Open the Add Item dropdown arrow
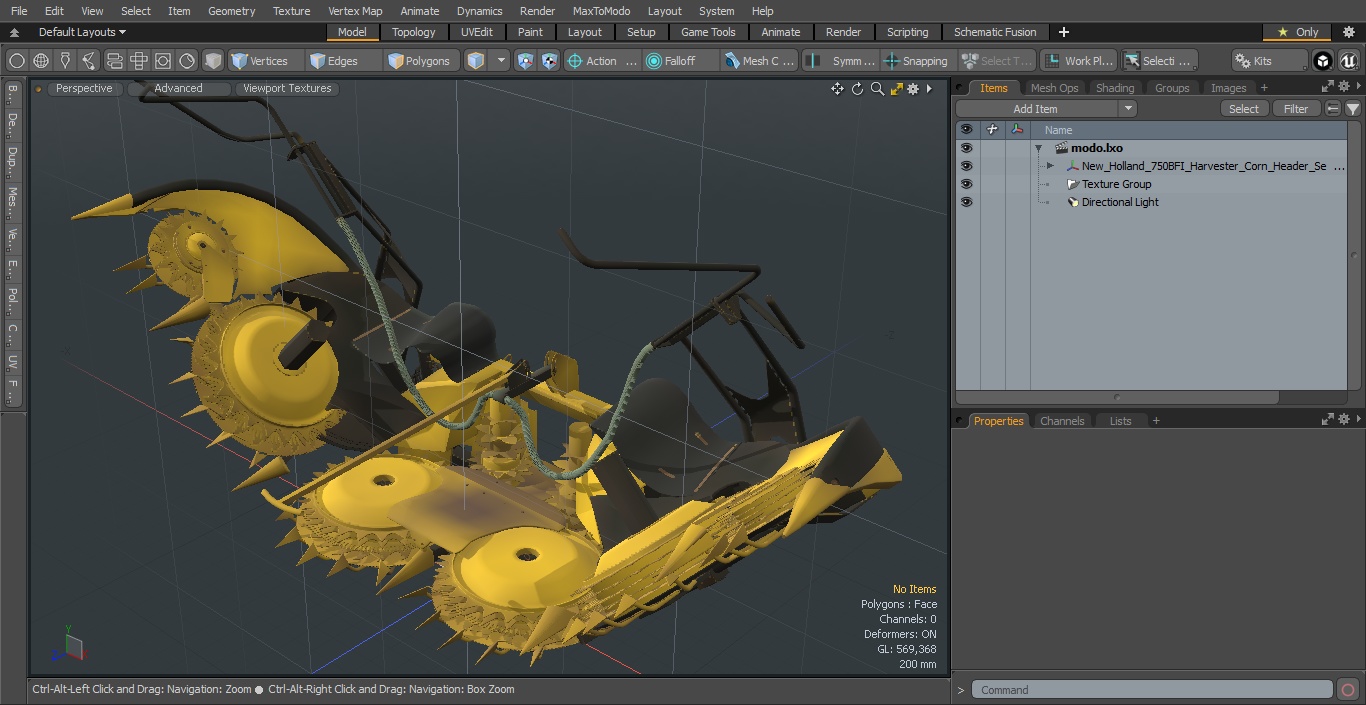1366x705 pixels. point(1128,109)
